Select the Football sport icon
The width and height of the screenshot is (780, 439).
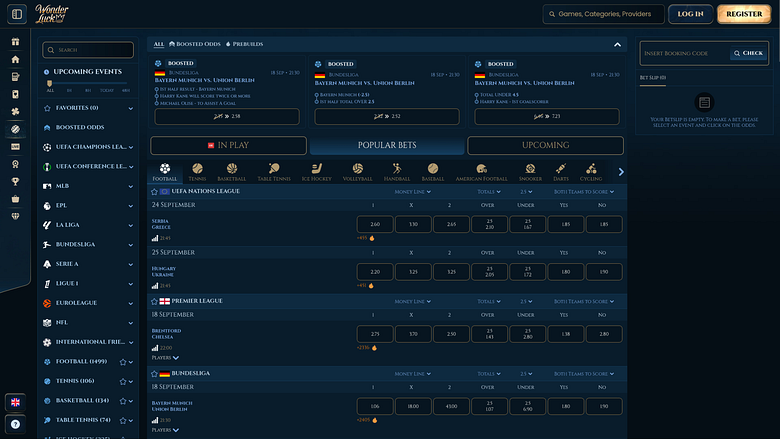[165, 172]
